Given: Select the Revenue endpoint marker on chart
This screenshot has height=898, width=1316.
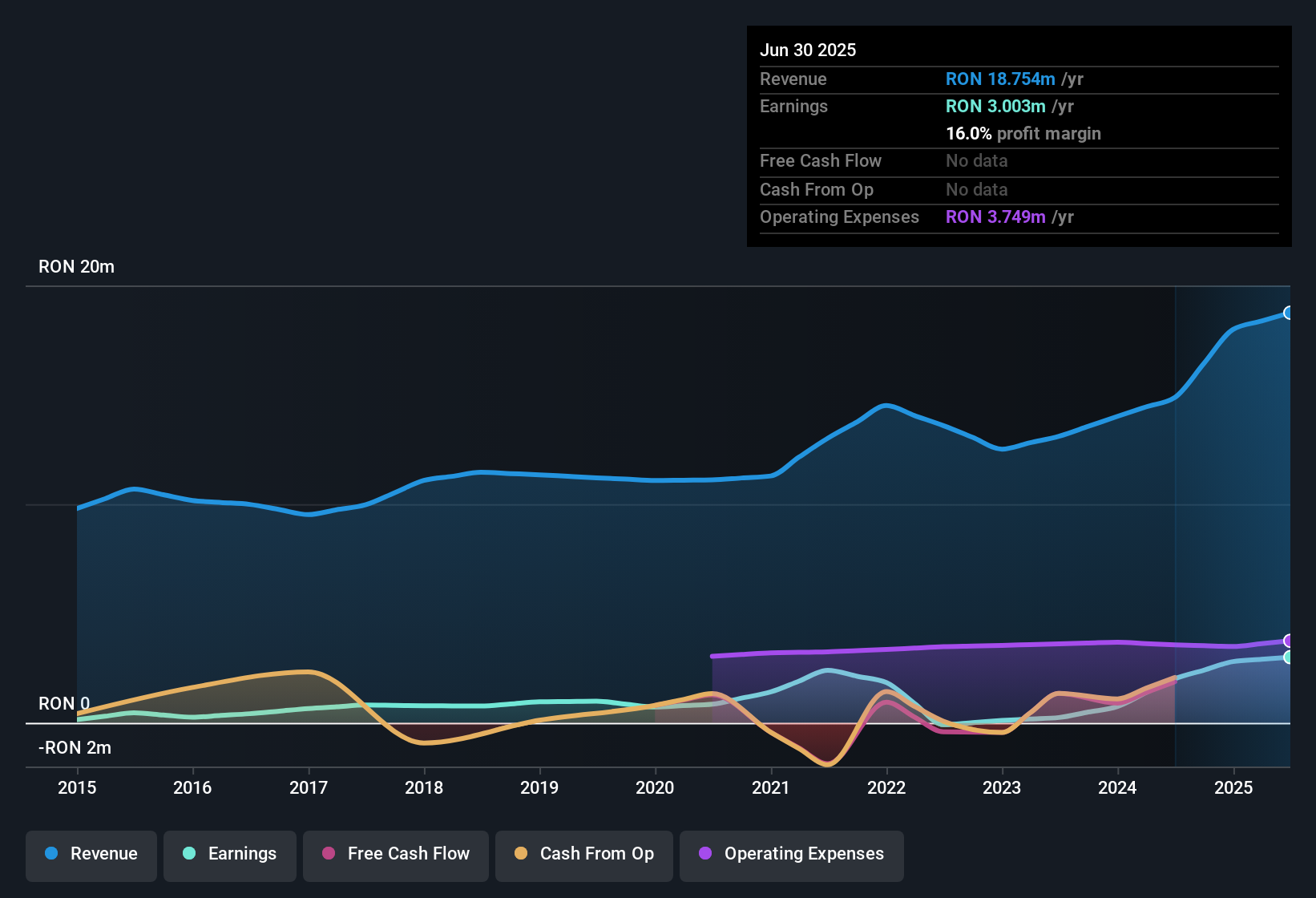Looking at the screenshot, I should (1289, 313).
